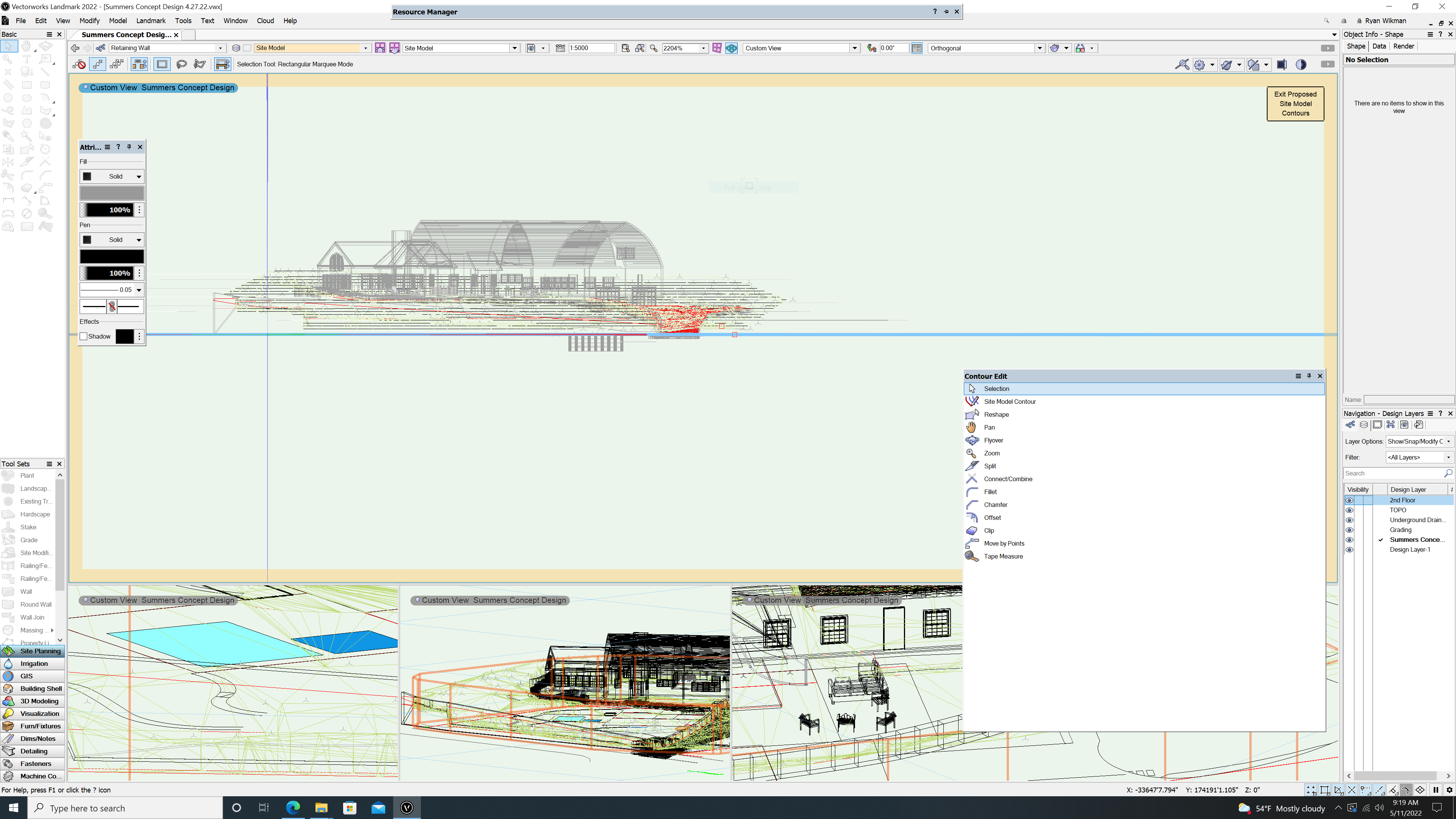
Task: Hide the TOPO design layer
Action: pyautogui.click(x=1350, y=510)
